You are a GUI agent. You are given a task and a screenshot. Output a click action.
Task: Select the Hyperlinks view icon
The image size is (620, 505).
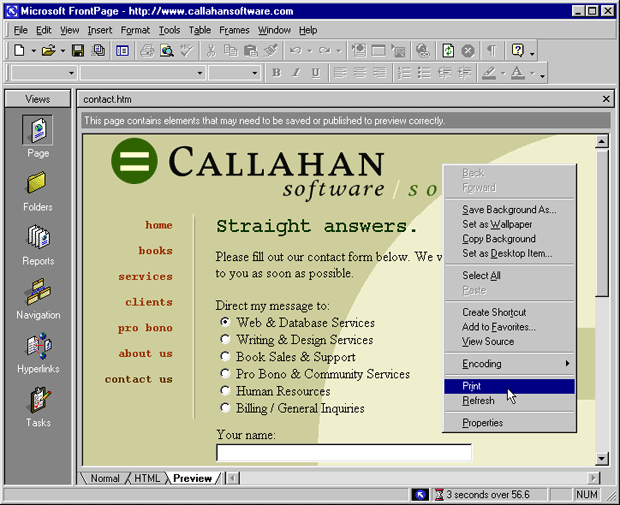(x=37, y=348)
